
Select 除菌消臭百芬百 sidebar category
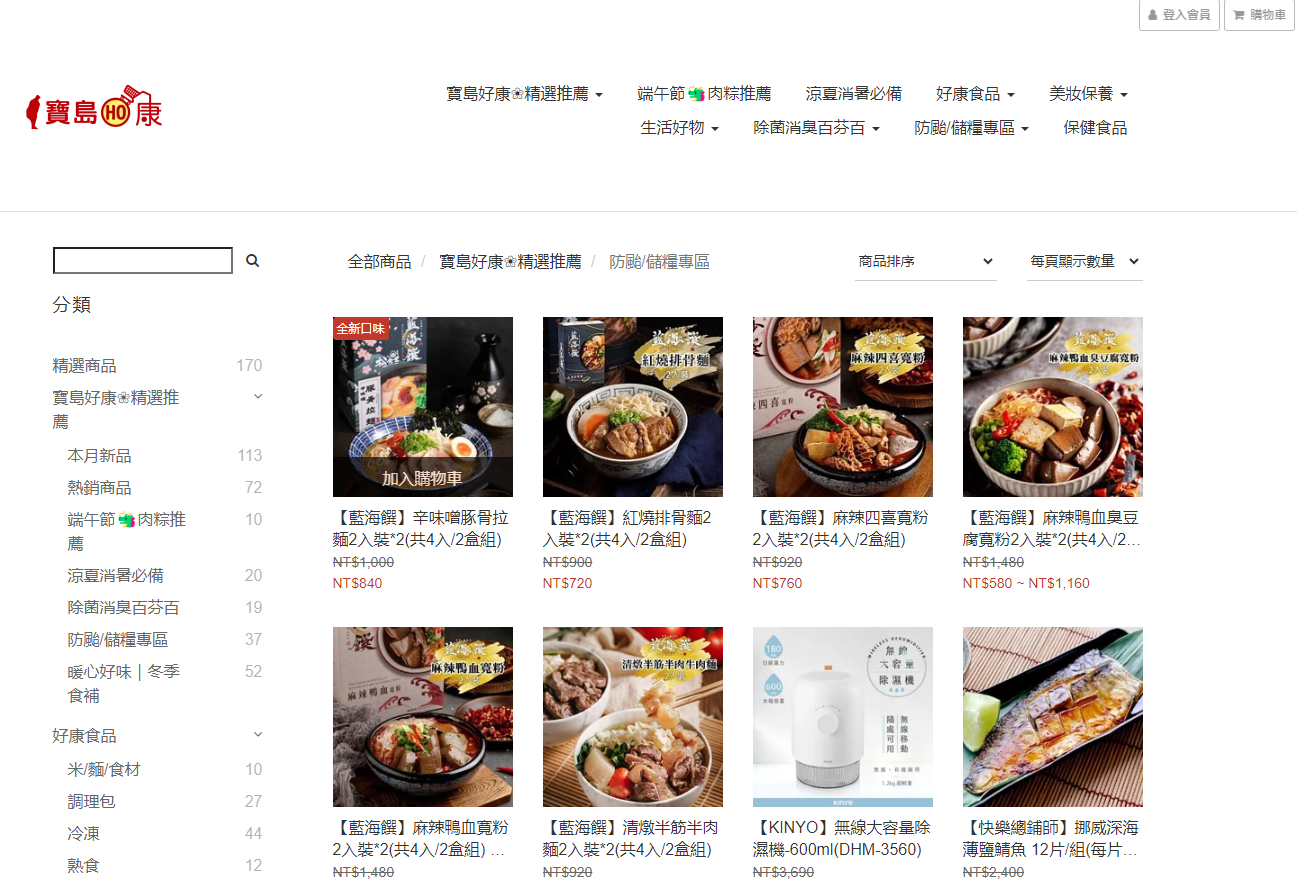pos(123,608)
